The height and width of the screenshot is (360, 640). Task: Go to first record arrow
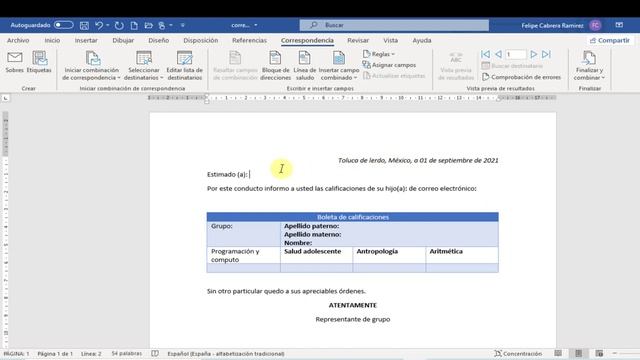point(485,54)
